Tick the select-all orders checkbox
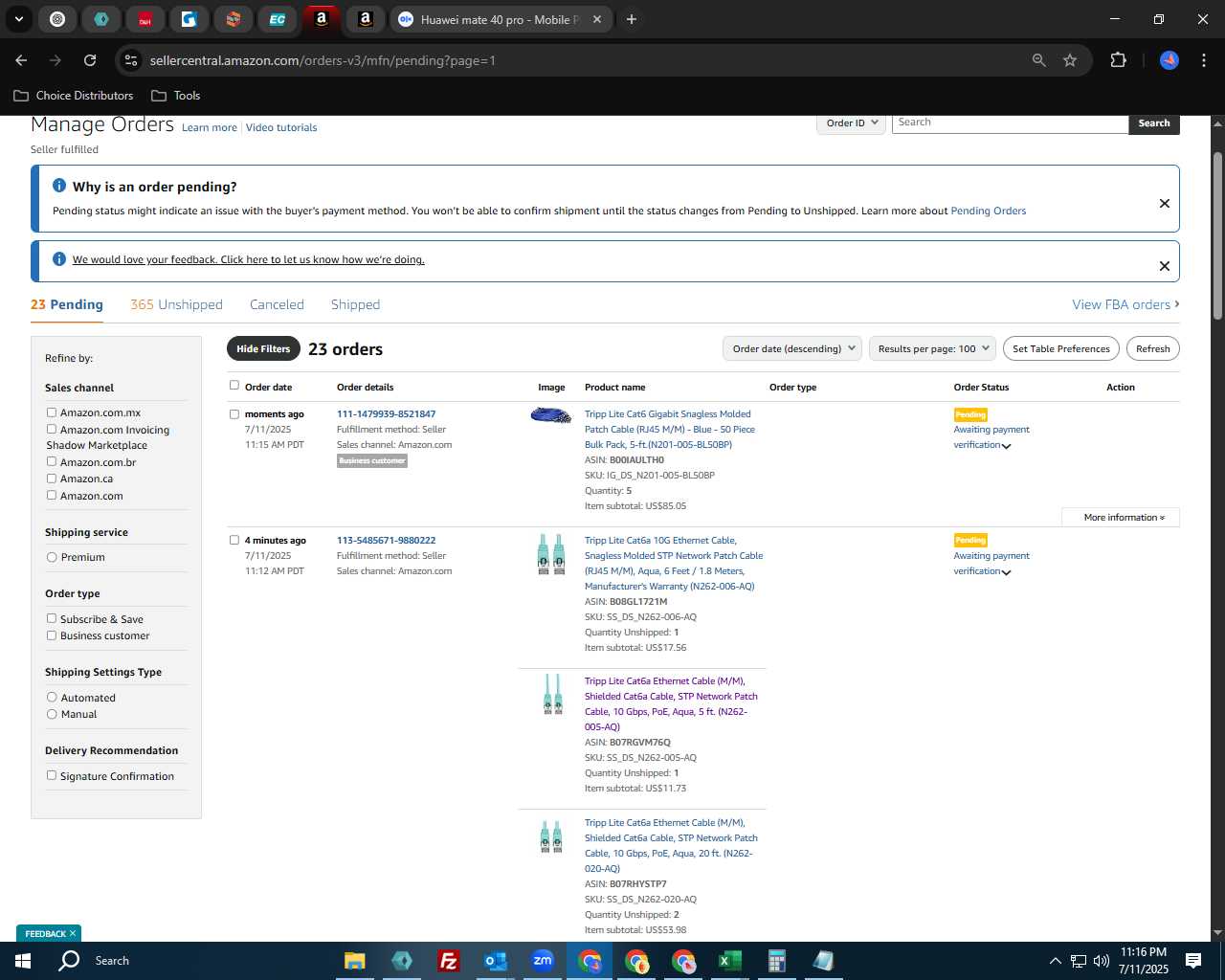Screen dimensions: 1225x980 [234, 386]
